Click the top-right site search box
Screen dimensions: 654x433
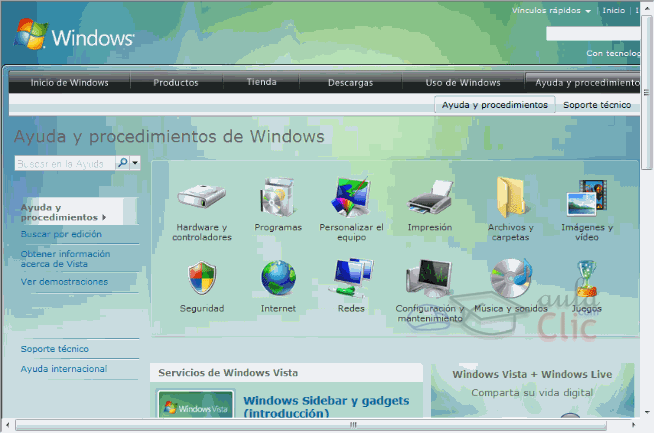point(593,34)
